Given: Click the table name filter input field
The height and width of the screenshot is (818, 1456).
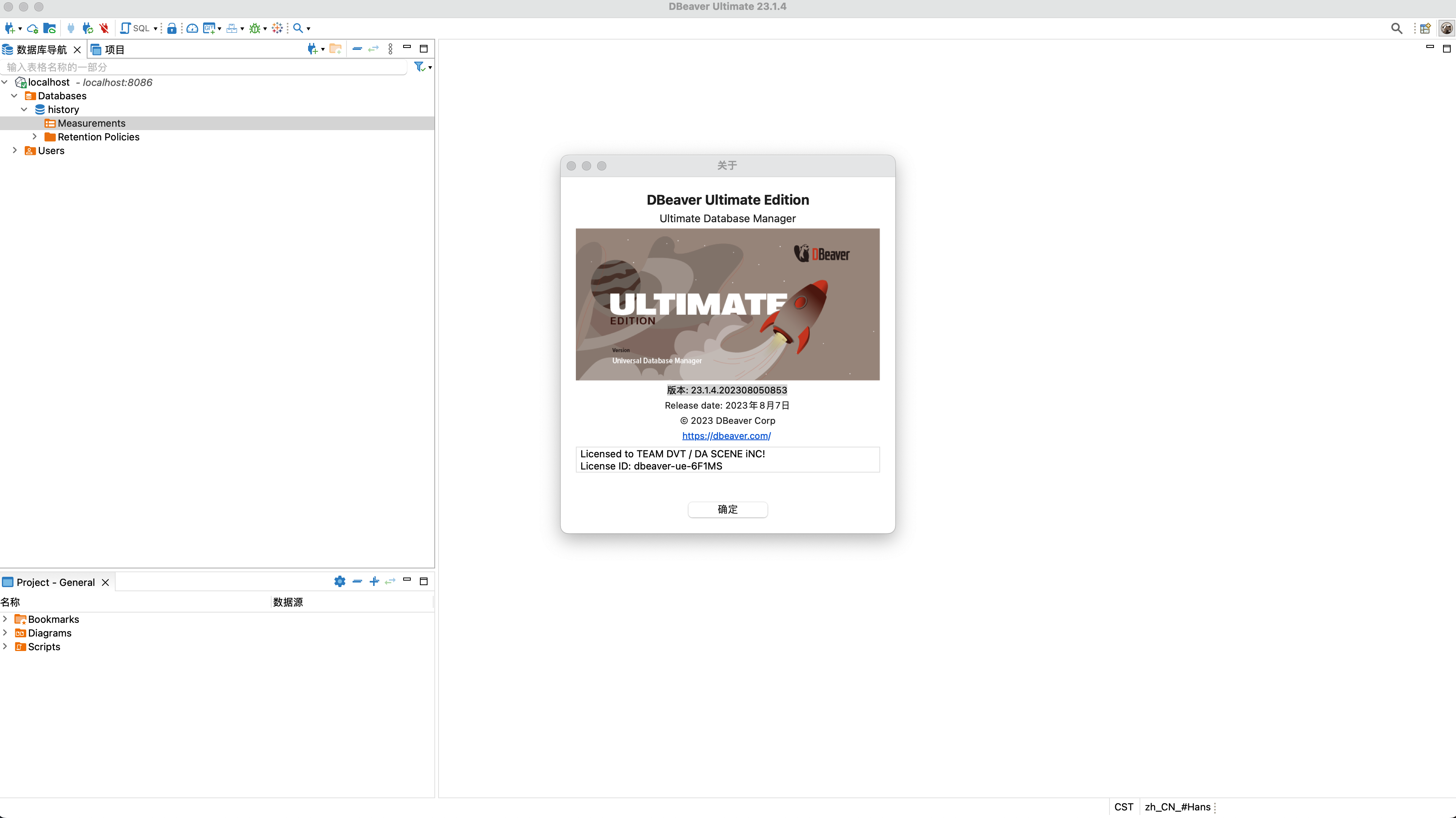Looking at the screenshot, I should [203, 67].
